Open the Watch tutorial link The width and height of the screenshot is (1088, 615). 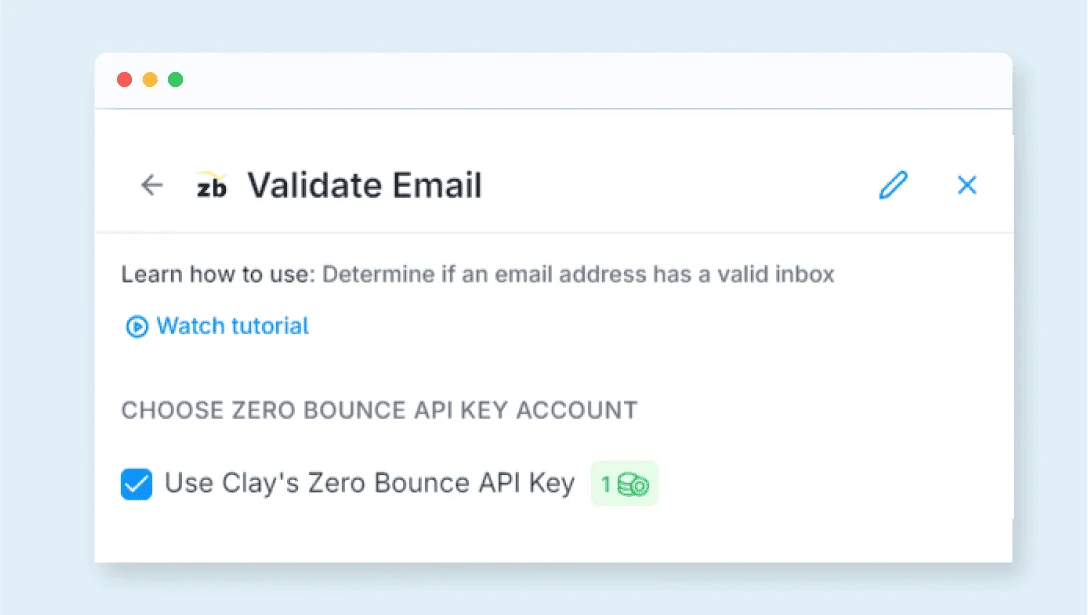231,326
